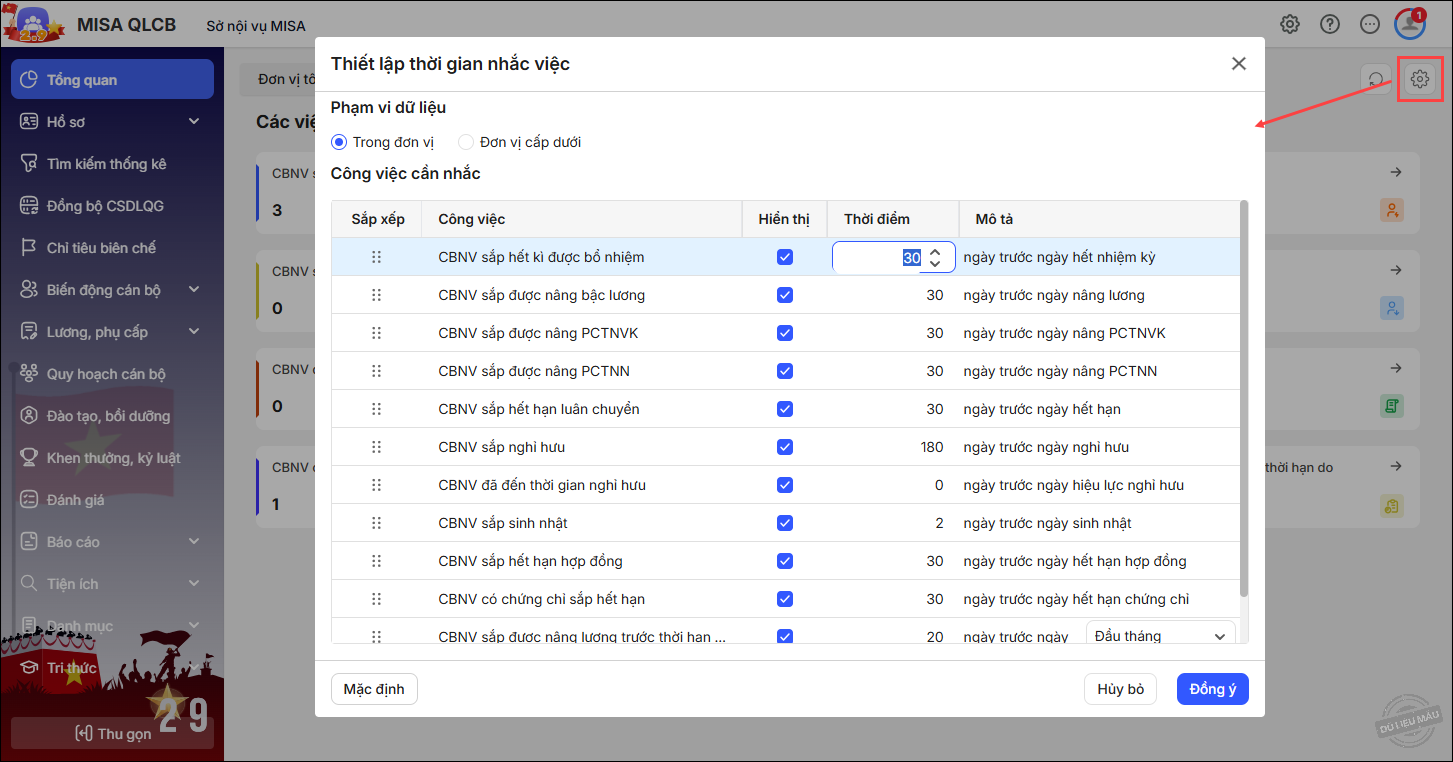Click the increment arrow on Thời điểm stepper
The image size is (1453, 762).
(935, 251)
